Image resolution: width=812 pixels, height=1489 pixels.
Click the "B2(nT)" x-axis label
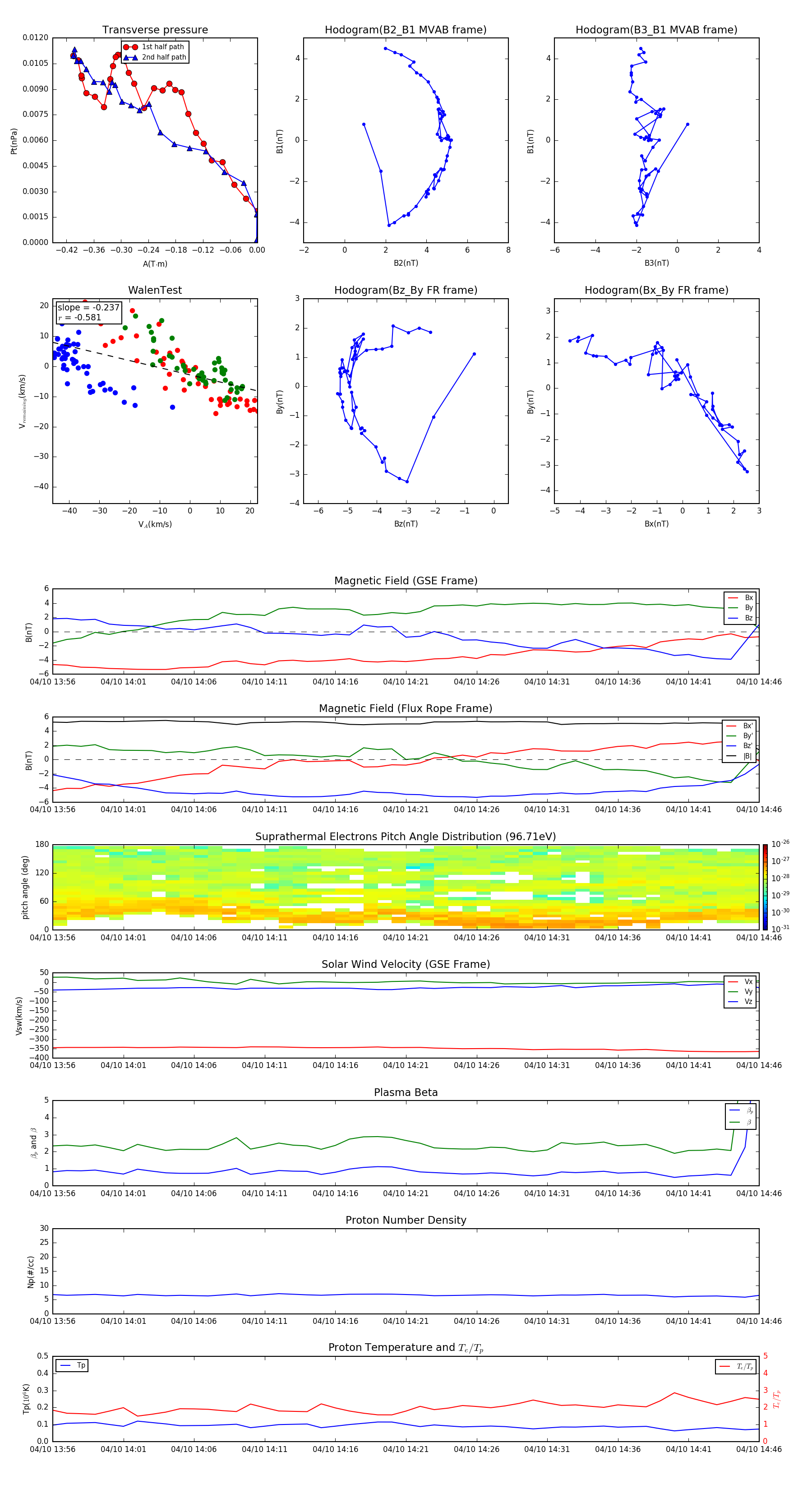406,263
